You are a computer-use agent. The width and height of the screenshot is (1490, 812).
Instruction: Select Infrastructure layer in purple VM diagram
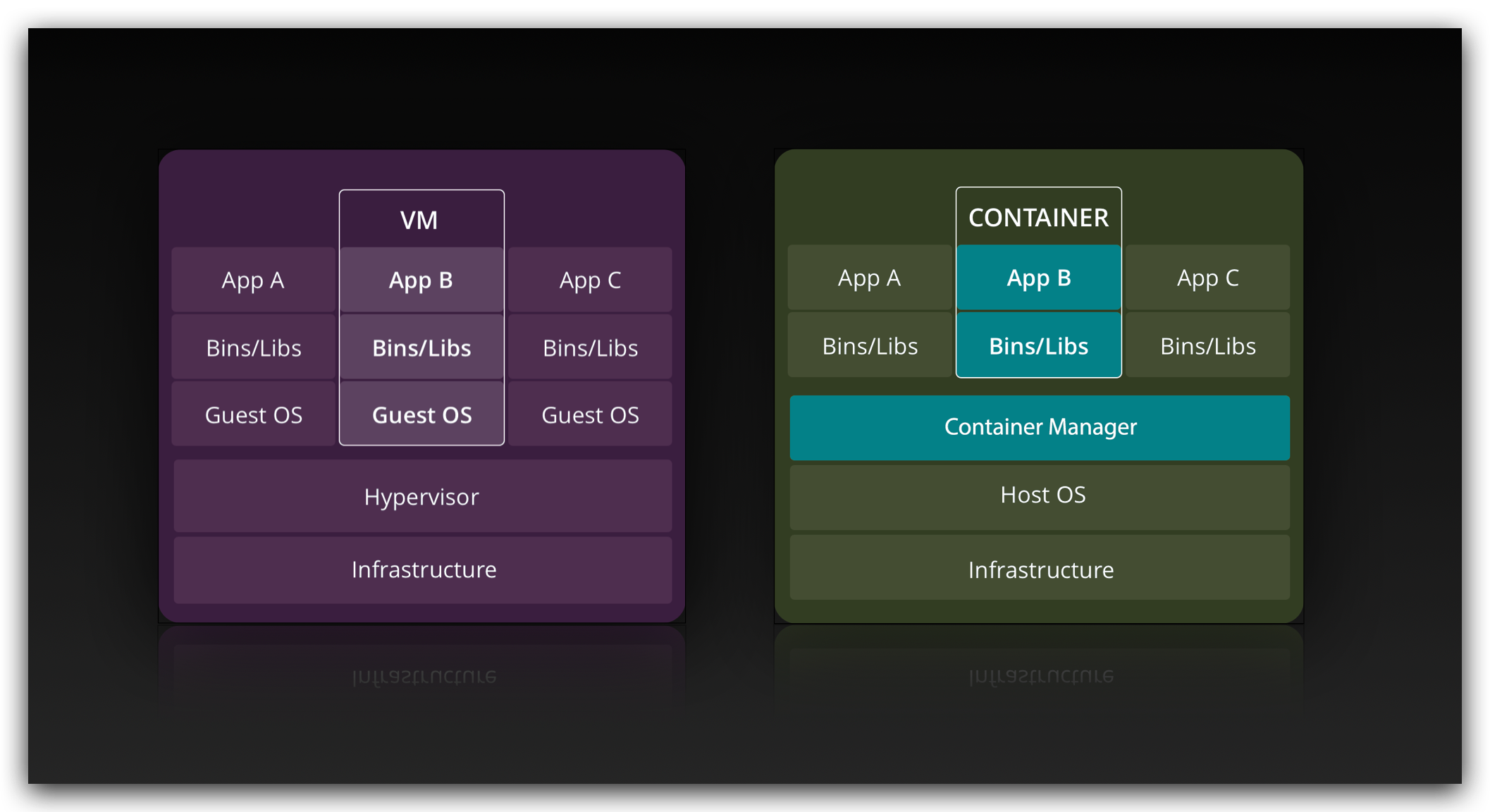coord(422,570)
